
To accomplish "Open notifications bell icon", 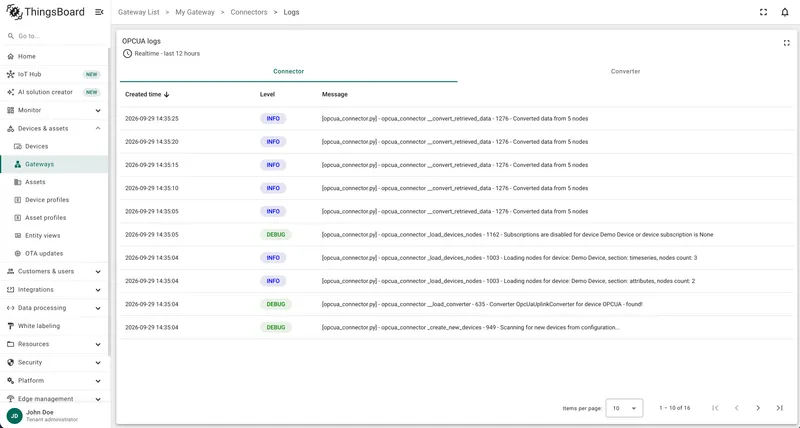I will pos(785,12).
